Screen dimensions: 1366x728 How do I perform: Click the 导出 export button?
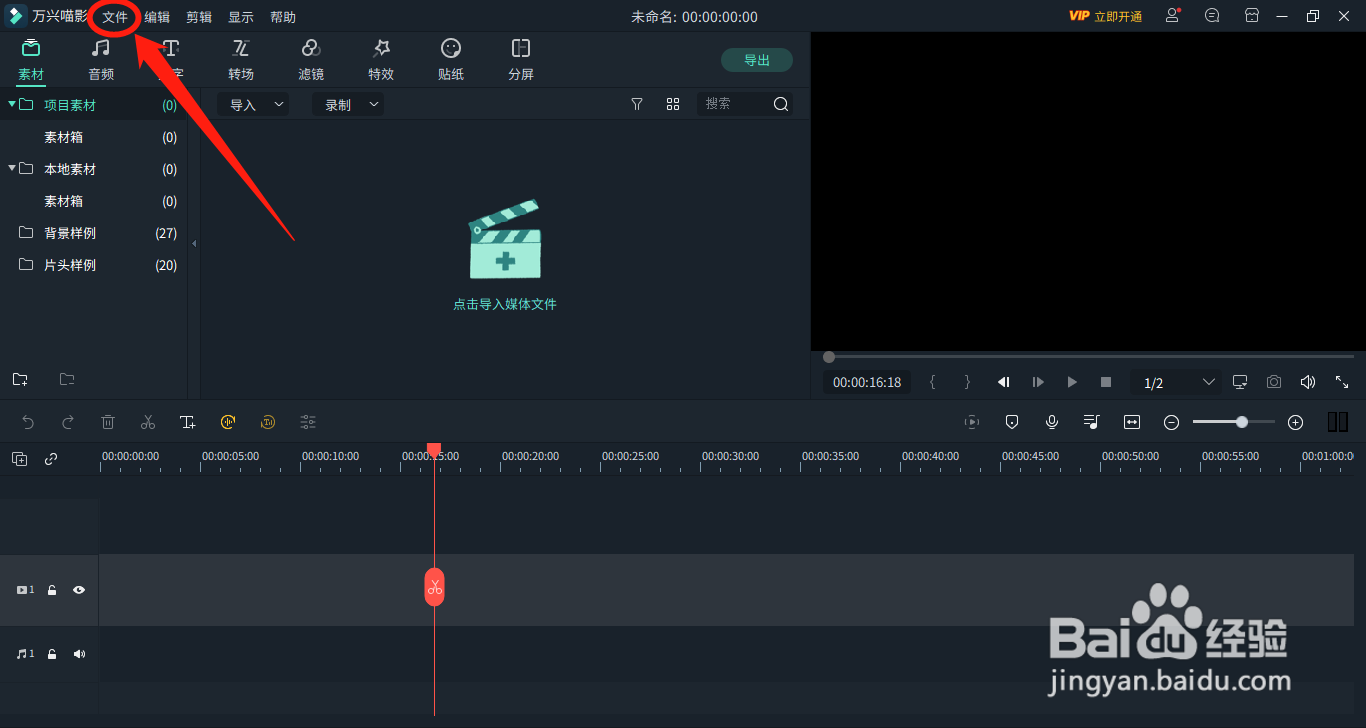click(x=757, y=60)
